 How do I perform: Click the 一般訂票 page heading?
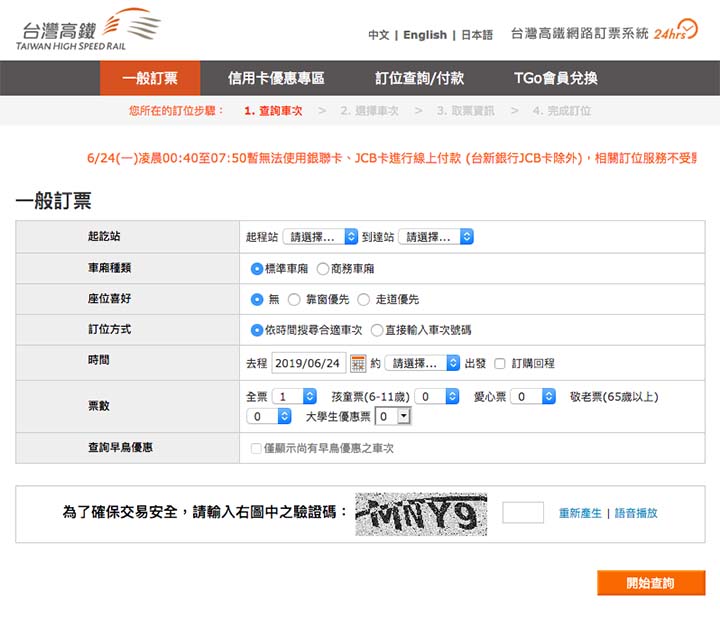point(54,201)
